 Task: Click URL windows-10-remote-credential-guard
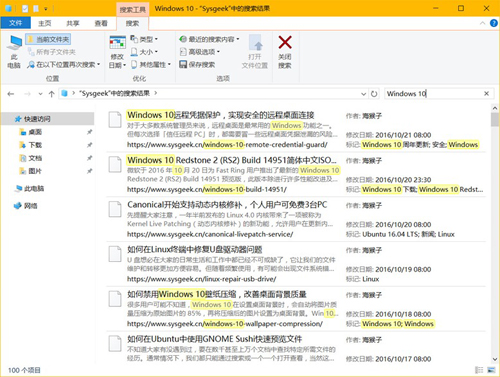[x=227, y=145]
